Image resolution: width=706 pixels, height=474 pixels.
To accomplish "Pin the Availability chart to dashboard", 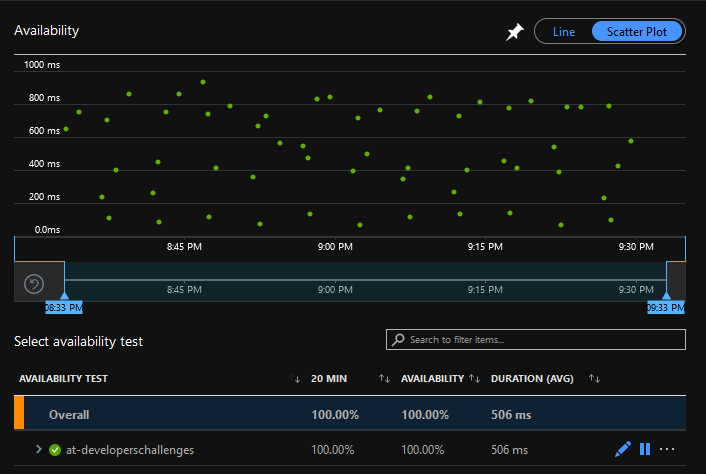I will [515, 32].
